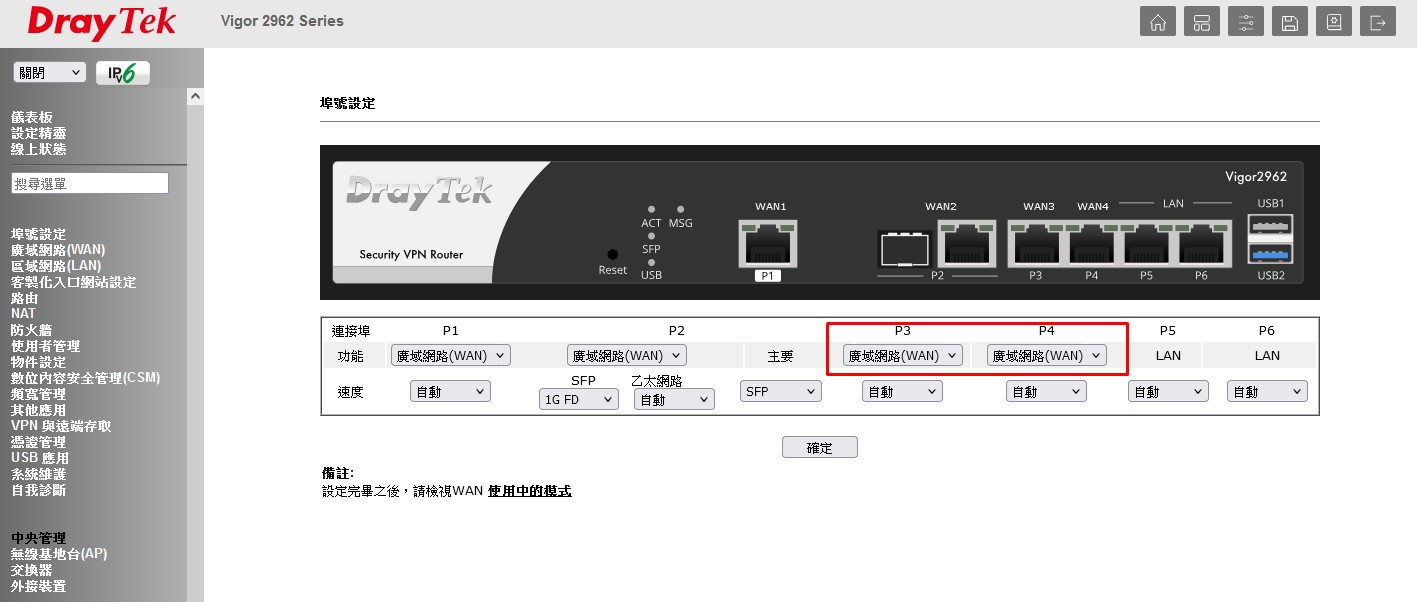
Task: Click the sliders settings icon
Action: click(x=1246, y=23)
